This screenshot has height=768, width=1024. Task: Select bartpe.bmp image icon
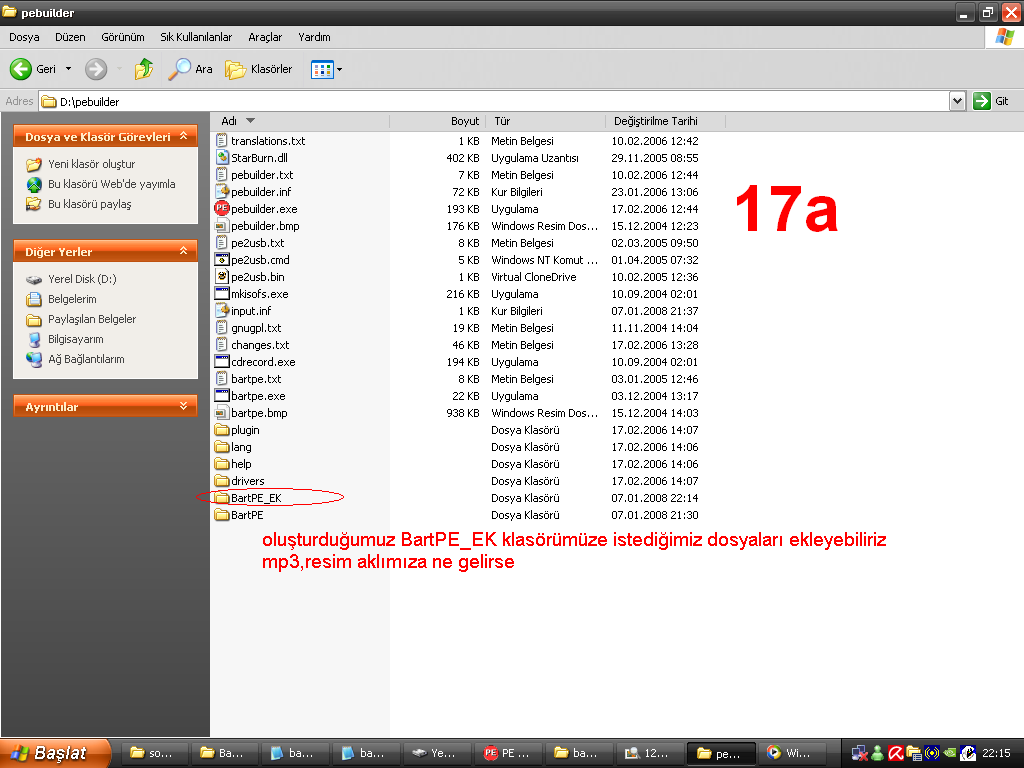(x=222, y=413)
